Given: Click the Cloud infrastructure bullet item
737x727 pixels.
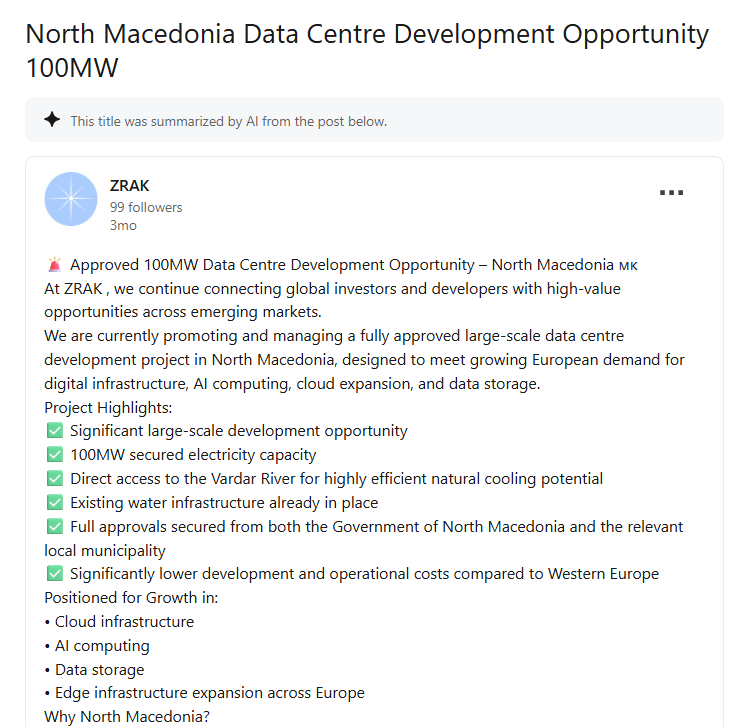Looking at the screenshot, I should [119, 621].
